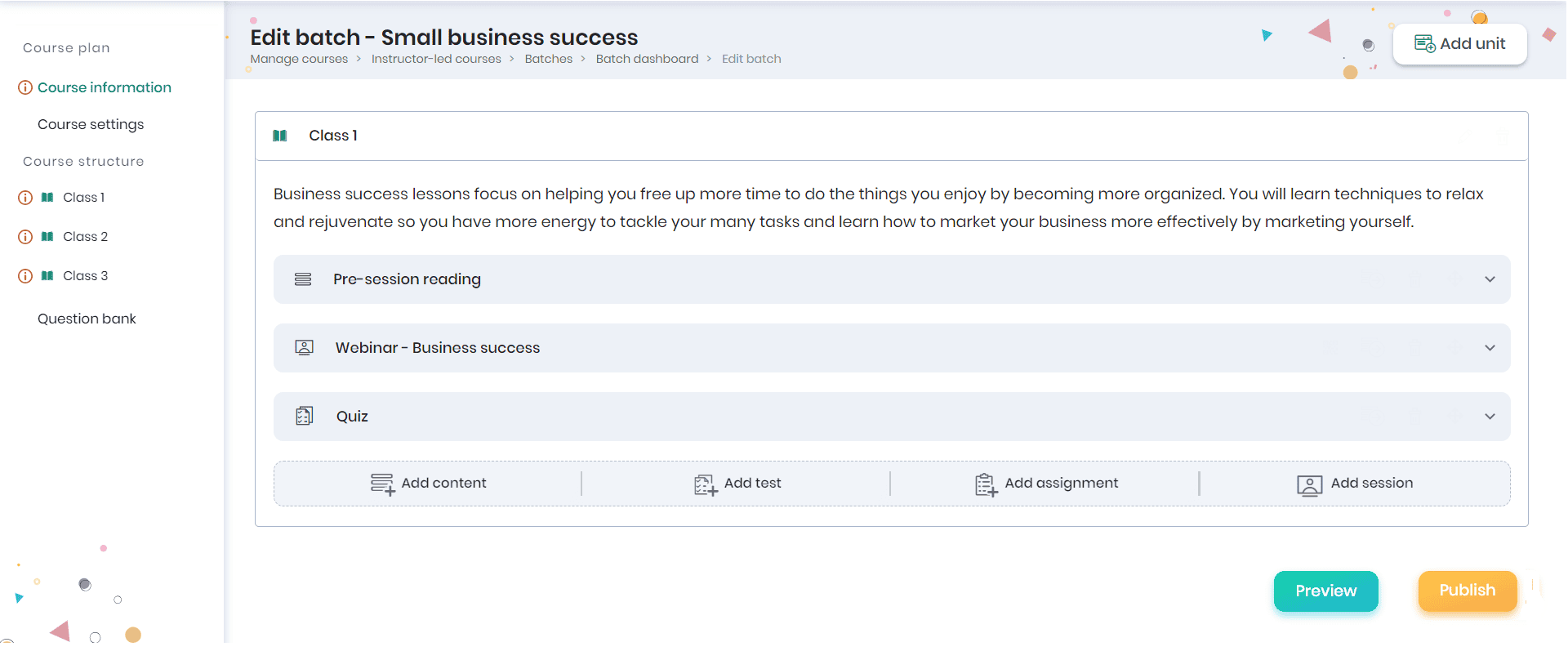
Task: Expand the Webinar - Business success section
Action: pos(1490,348)
